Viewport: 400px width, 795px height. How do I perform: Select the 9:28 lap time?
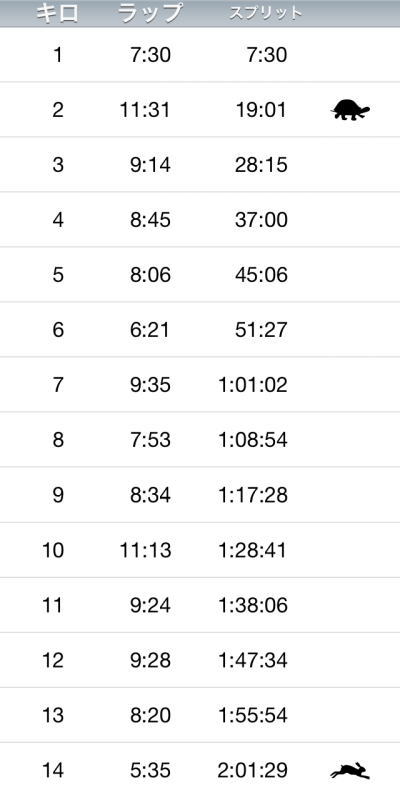point(150,660)
